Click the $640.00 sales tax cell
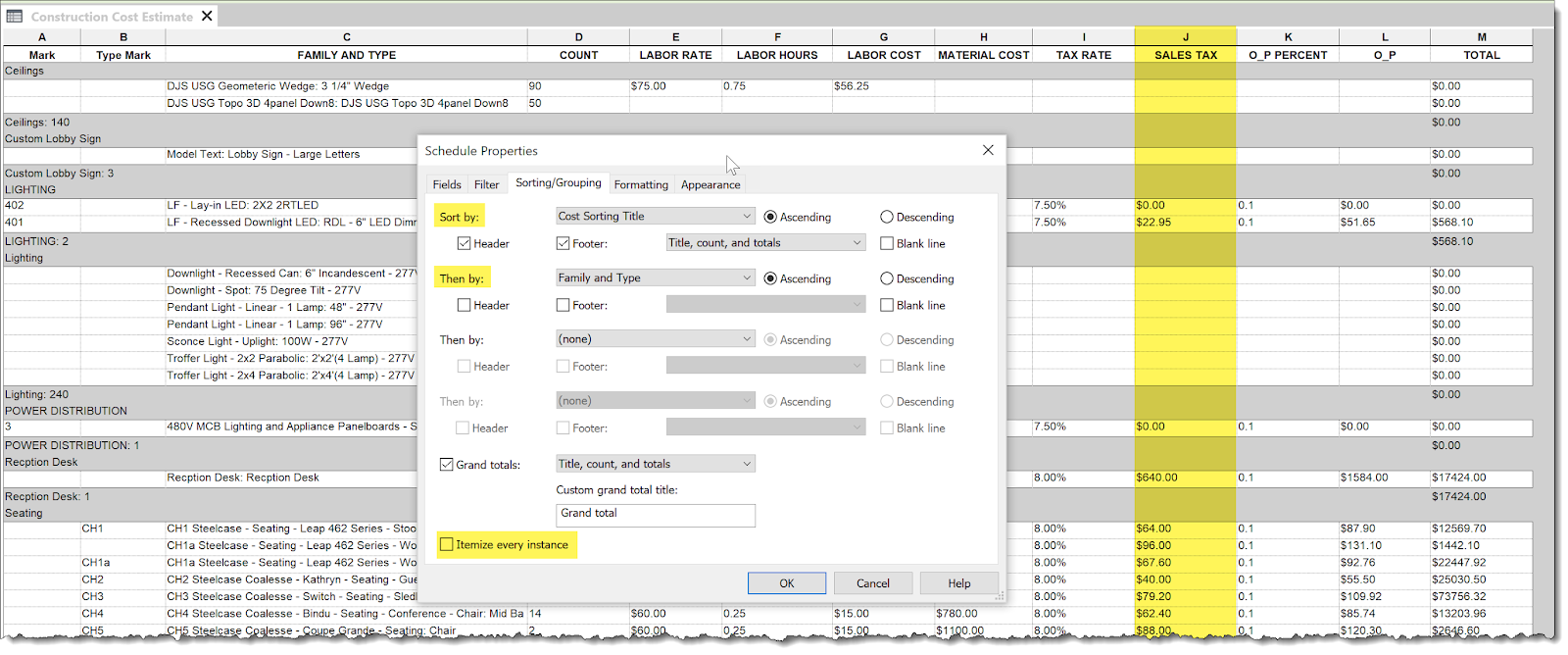This screenshot has width=1568, height=655. pos(1186,478)
